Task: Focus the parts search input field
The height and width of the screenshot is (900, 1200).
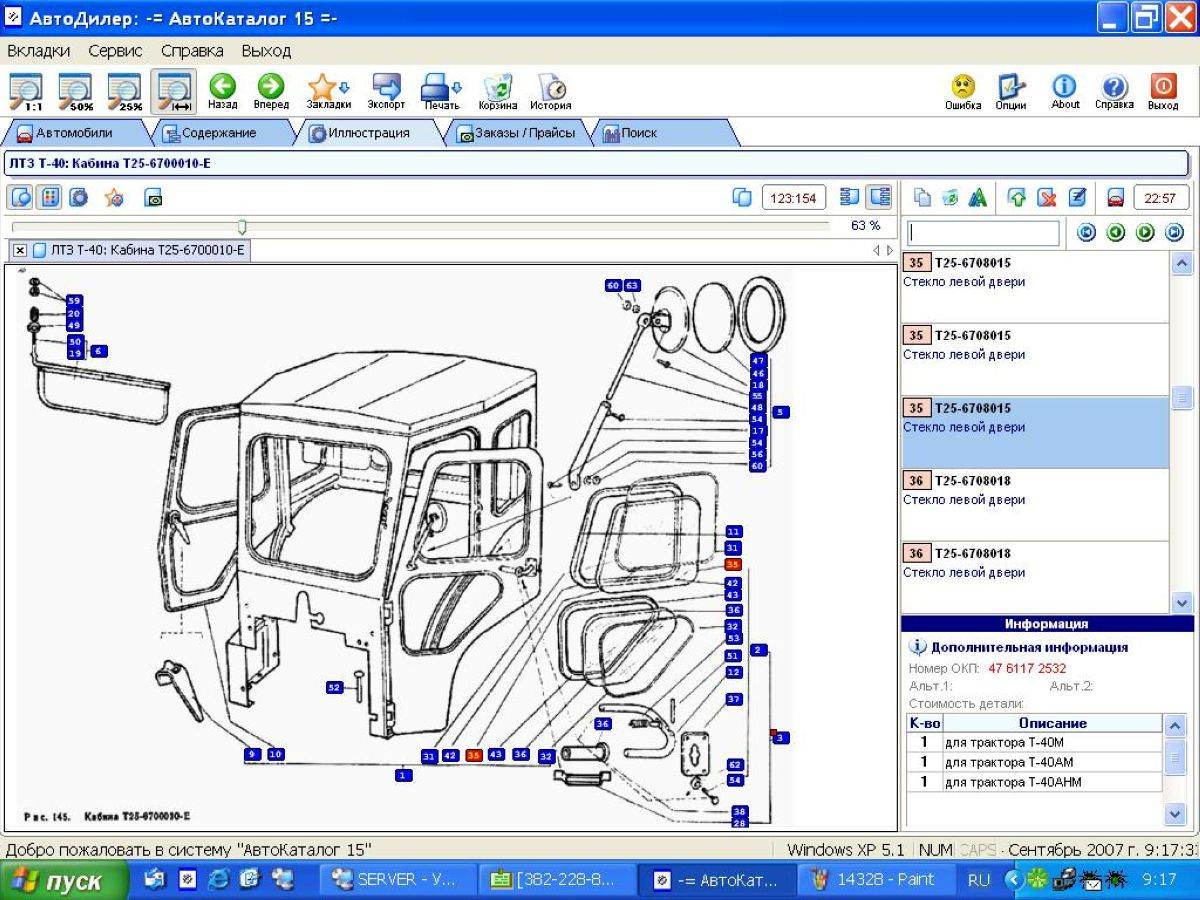Action: (x=984, y=233)
